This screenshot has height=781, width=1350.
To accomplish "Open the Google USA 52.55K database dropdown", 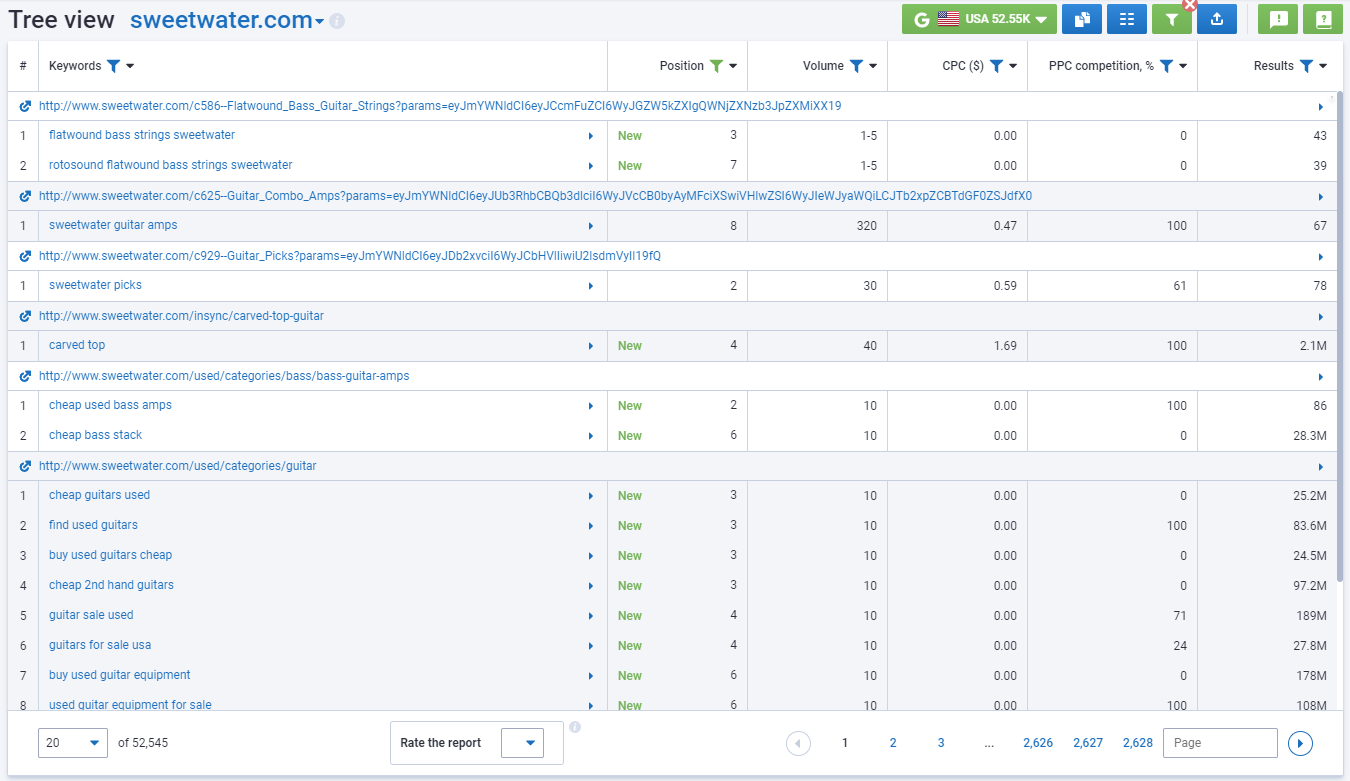I will pos(979,19).
